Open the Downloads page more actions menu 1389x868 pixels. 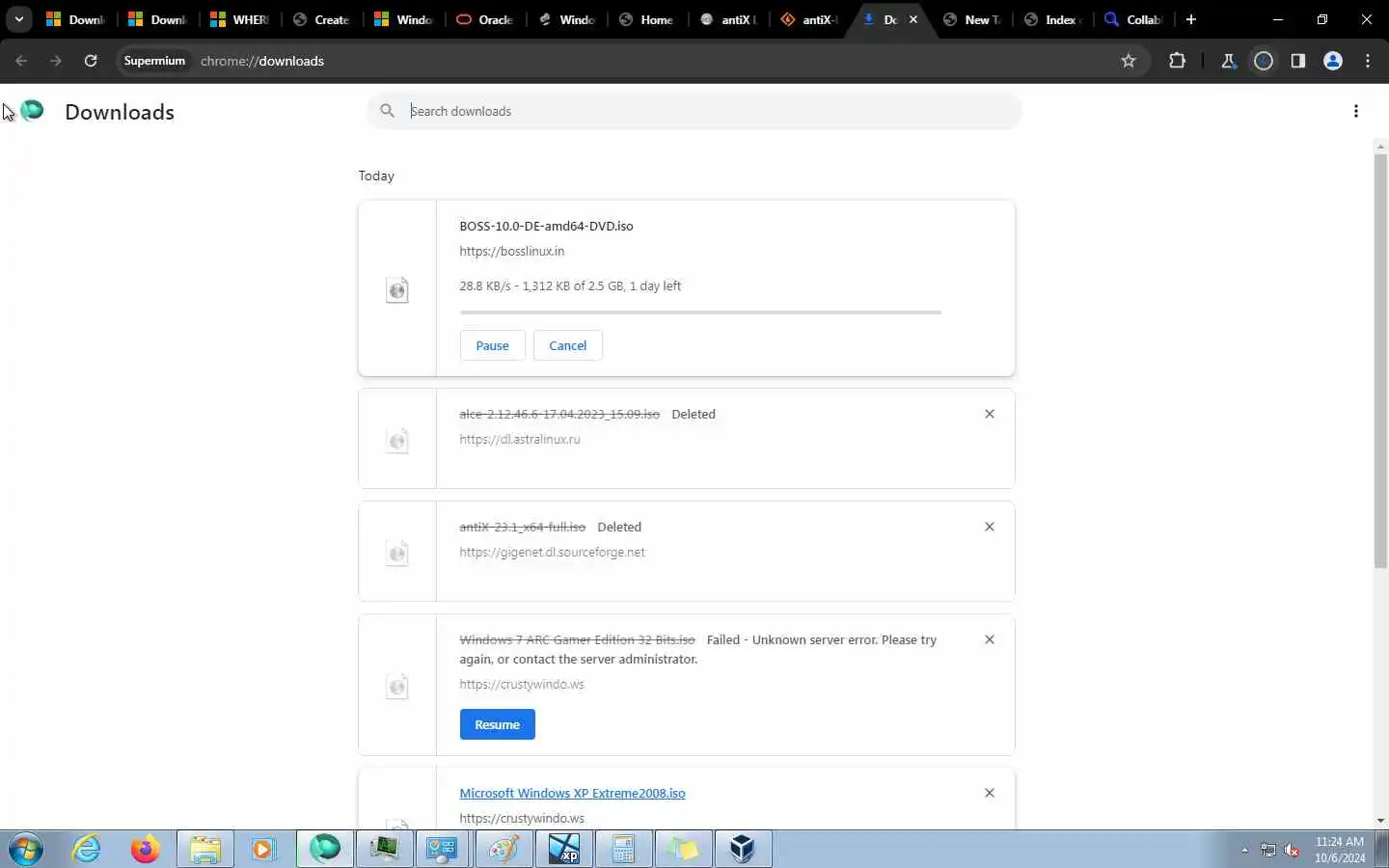[x=1356, y=111]
